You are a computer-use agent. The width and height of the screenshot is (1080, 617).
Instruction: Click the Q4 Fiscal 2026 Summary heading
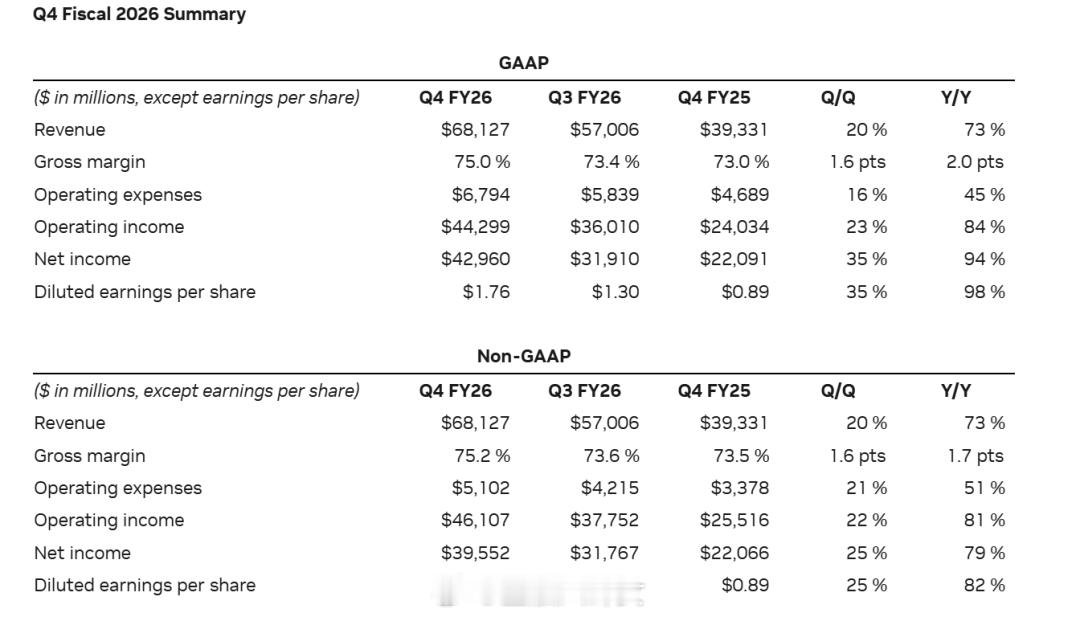click(x=139, y=14)
